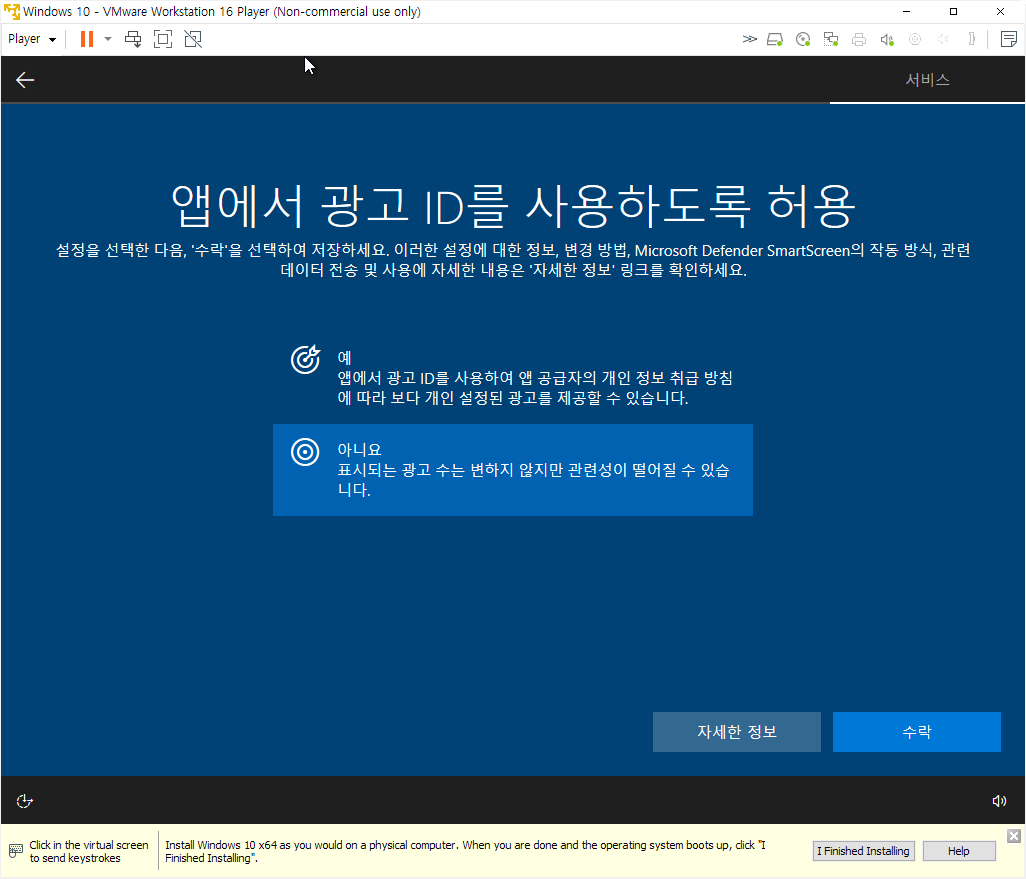Open the hard disk device icon
The height and width of the screenshot is (879, 1026).
point(775,39)
